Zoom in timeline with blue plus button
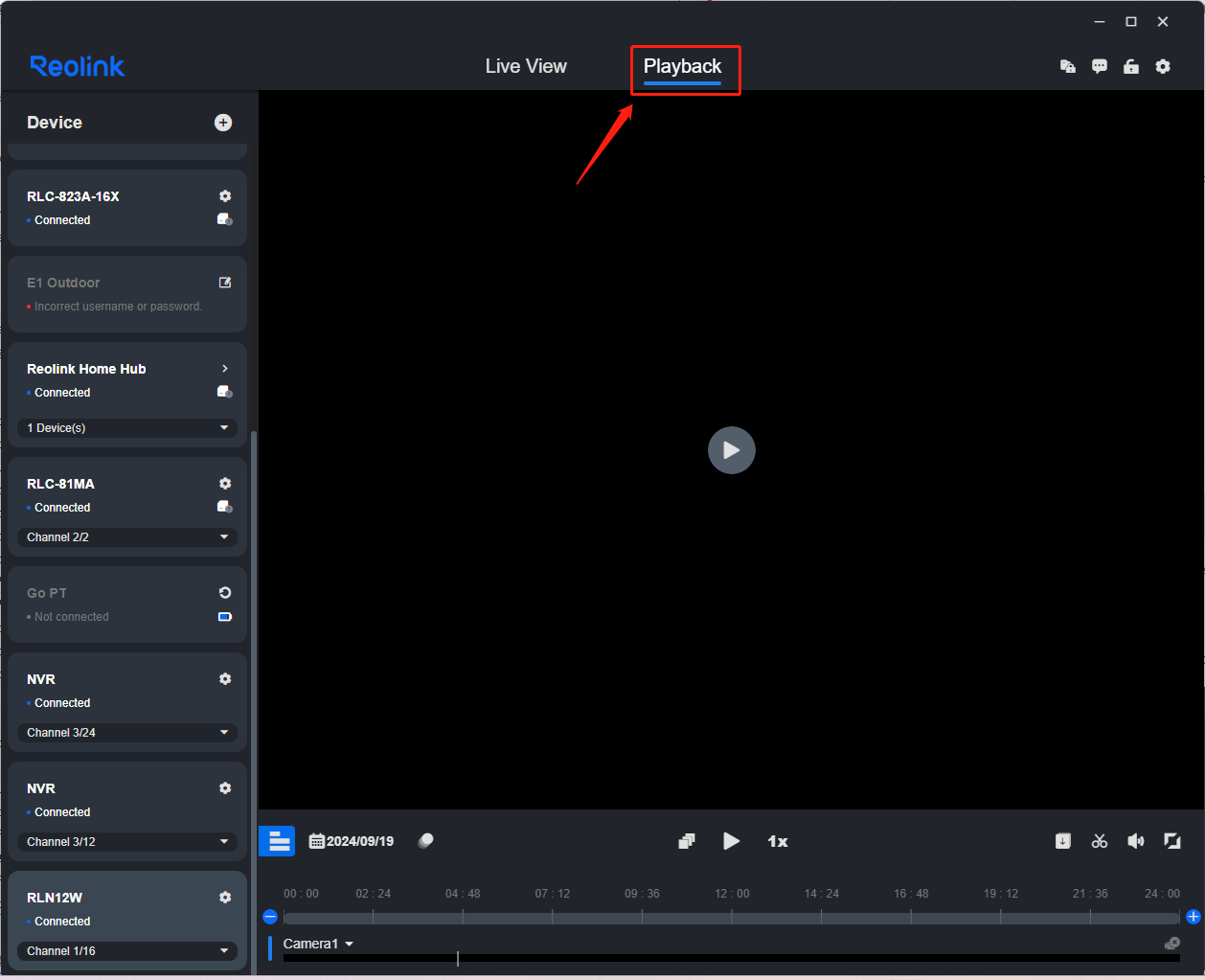 point(1194,917)
